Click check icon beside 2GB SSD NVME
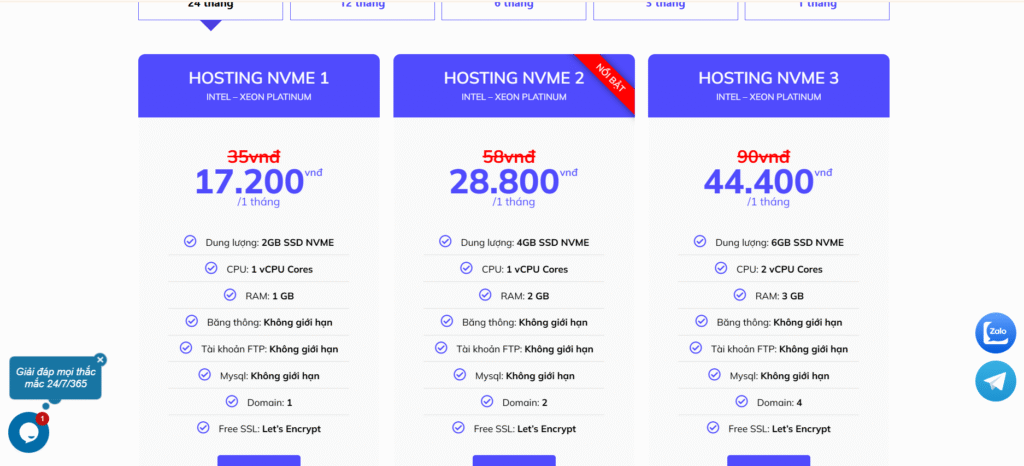This screenshot has height=466, width=1024. tap(190, 241)
